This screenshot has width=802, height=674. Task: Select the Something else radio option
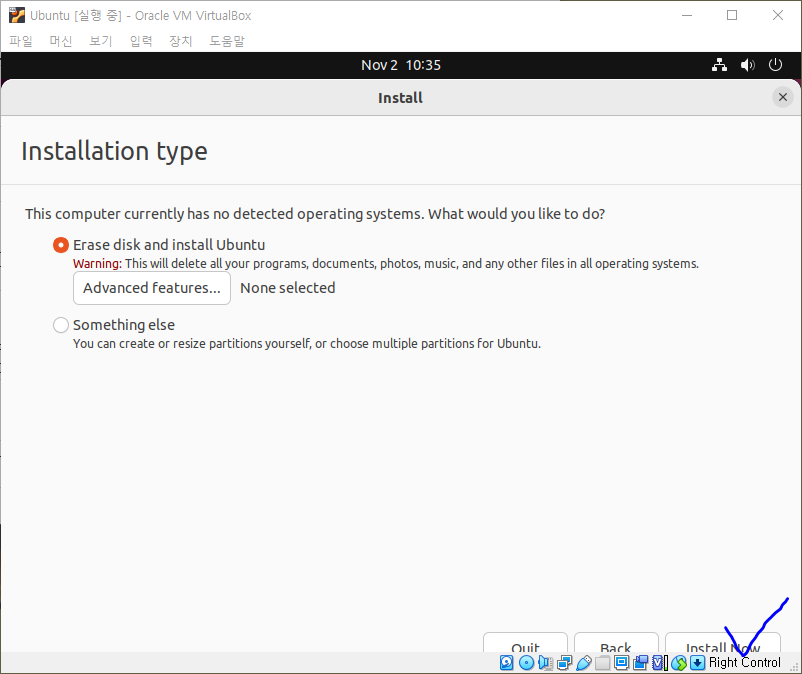coord(60,325)
